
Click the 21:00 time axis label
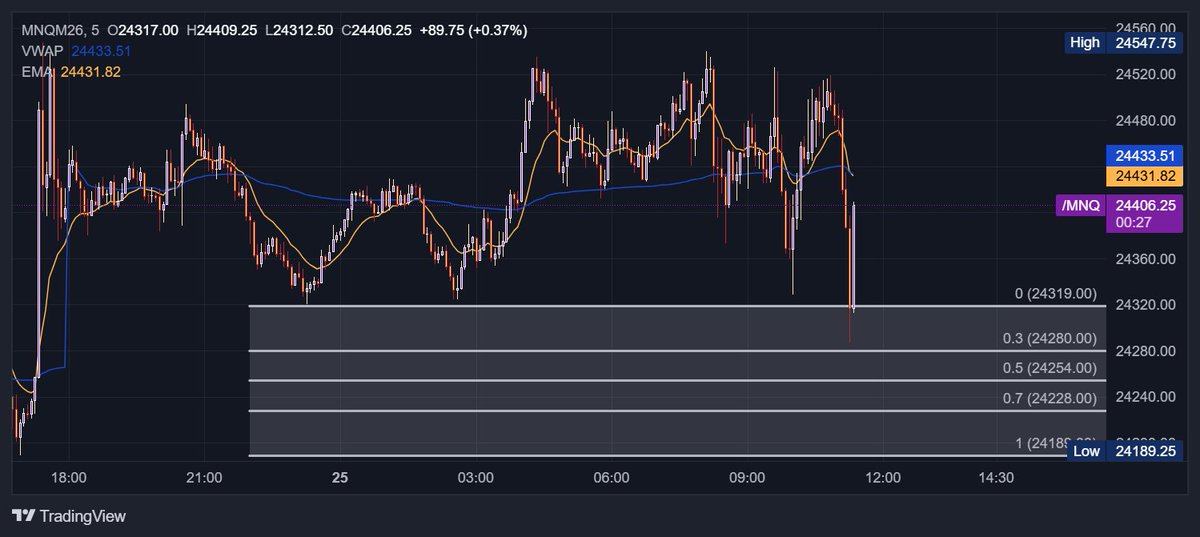[204, 478]
